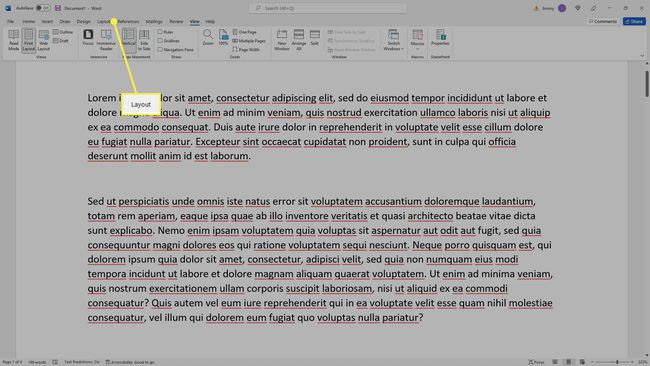The width and height of the screenshot is (650, 366).
Task: Open the References tab
Action: (x=129, y=21)
